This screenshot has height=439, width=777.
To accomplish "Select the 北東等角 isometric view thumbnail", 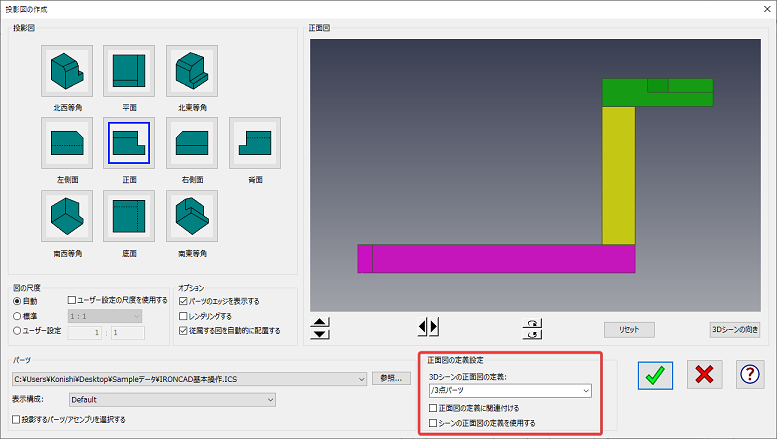I will click(x=192, y=71).
